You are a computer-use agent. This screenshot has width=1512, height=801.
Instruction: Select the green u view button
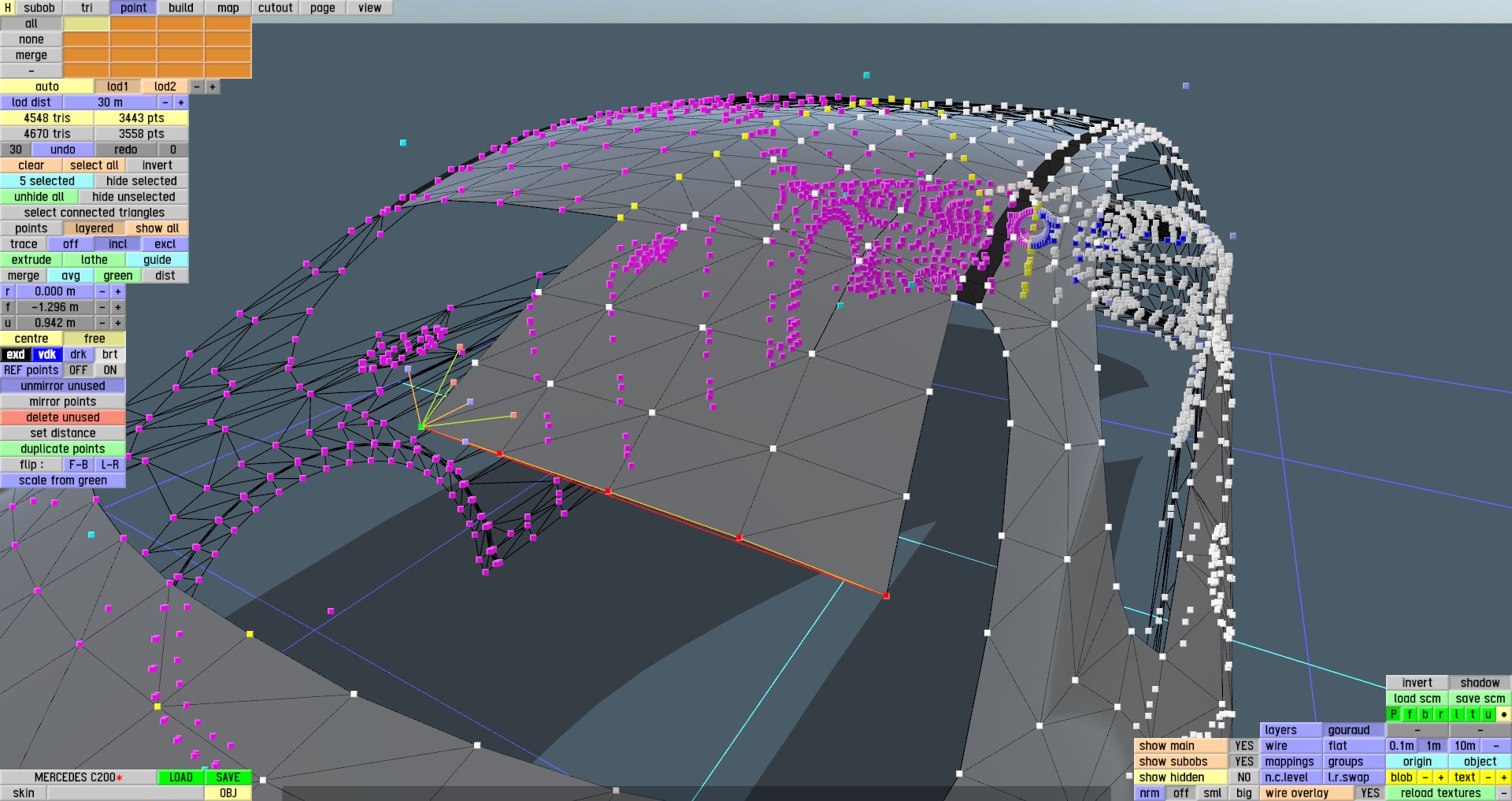1488,714
